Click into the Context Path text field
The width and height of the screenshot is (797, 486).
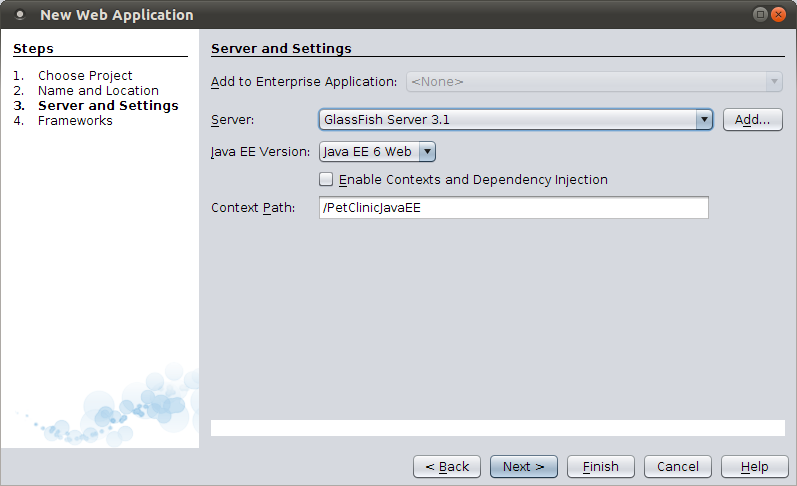[x=513, y=208]
